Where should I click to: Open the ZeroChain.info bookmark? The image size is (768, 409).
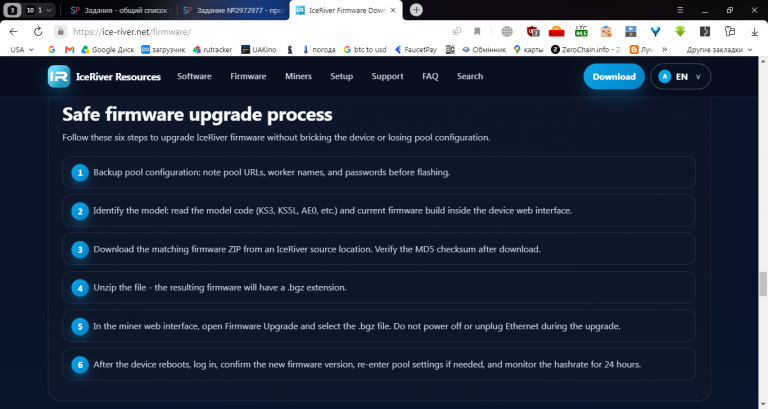point(586,49)
